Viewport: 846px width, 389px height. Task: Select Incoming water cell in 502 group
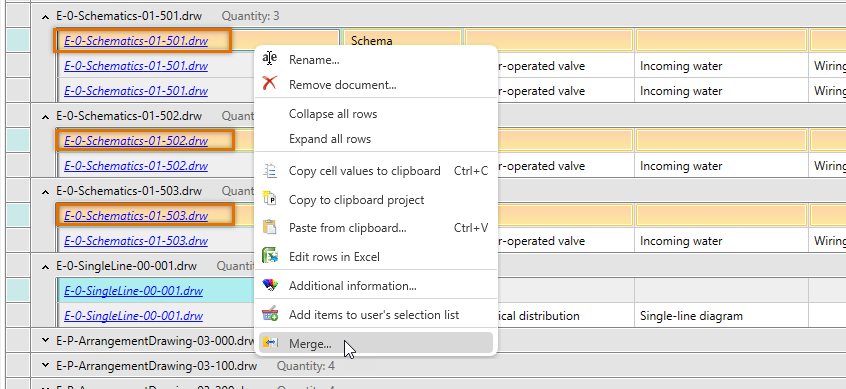point(721,166)
